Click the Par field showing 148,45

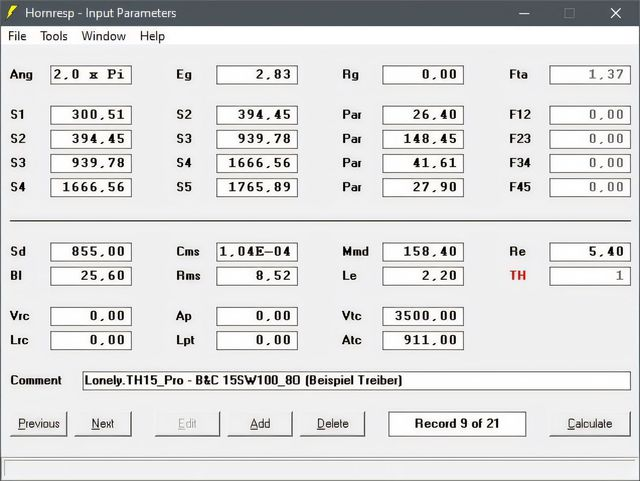[x=423, y=139]
